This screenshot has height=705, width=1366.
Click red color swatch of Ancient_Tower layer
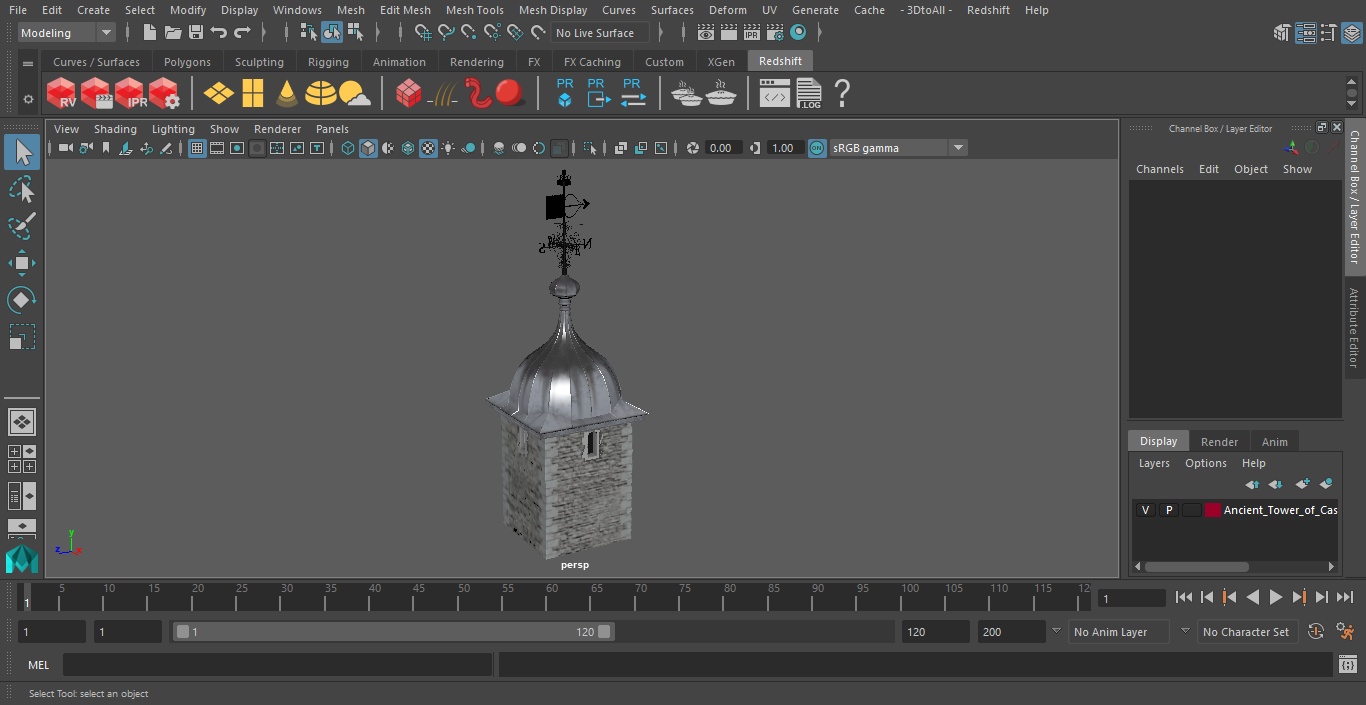pos(1213,510)
